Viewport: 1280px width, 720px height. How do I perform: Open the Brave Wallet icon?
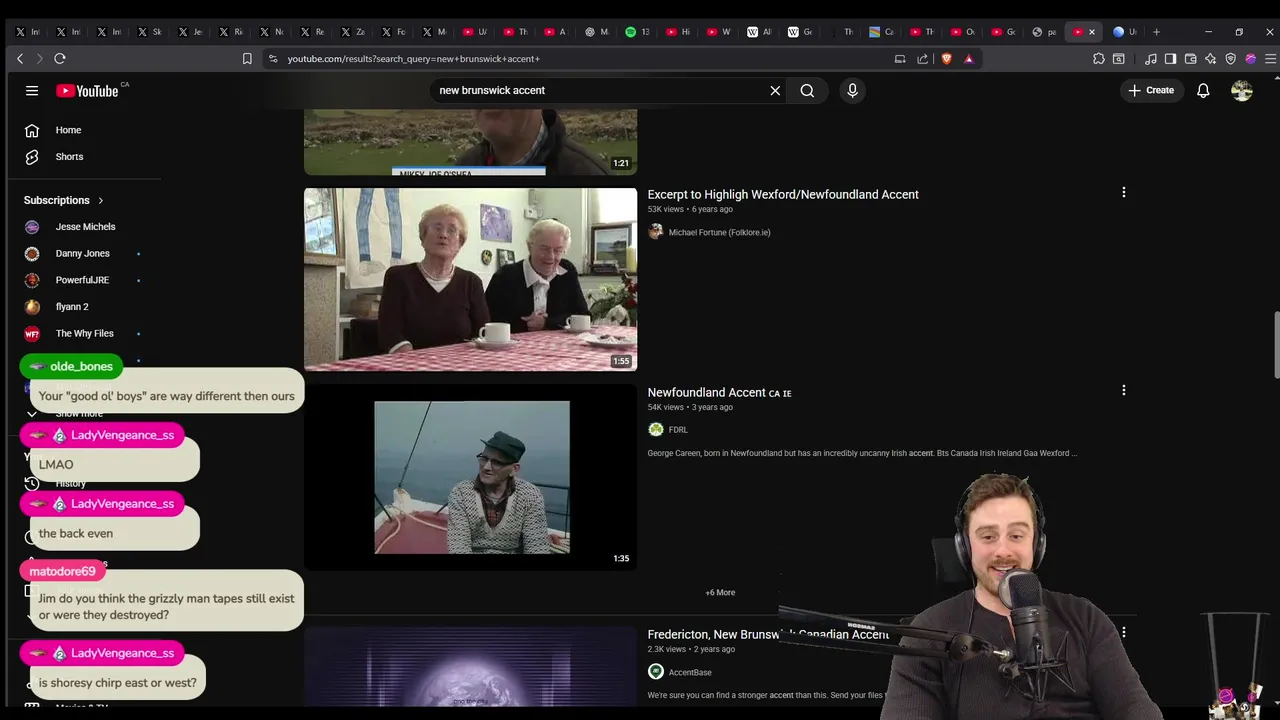point(1190,59)
